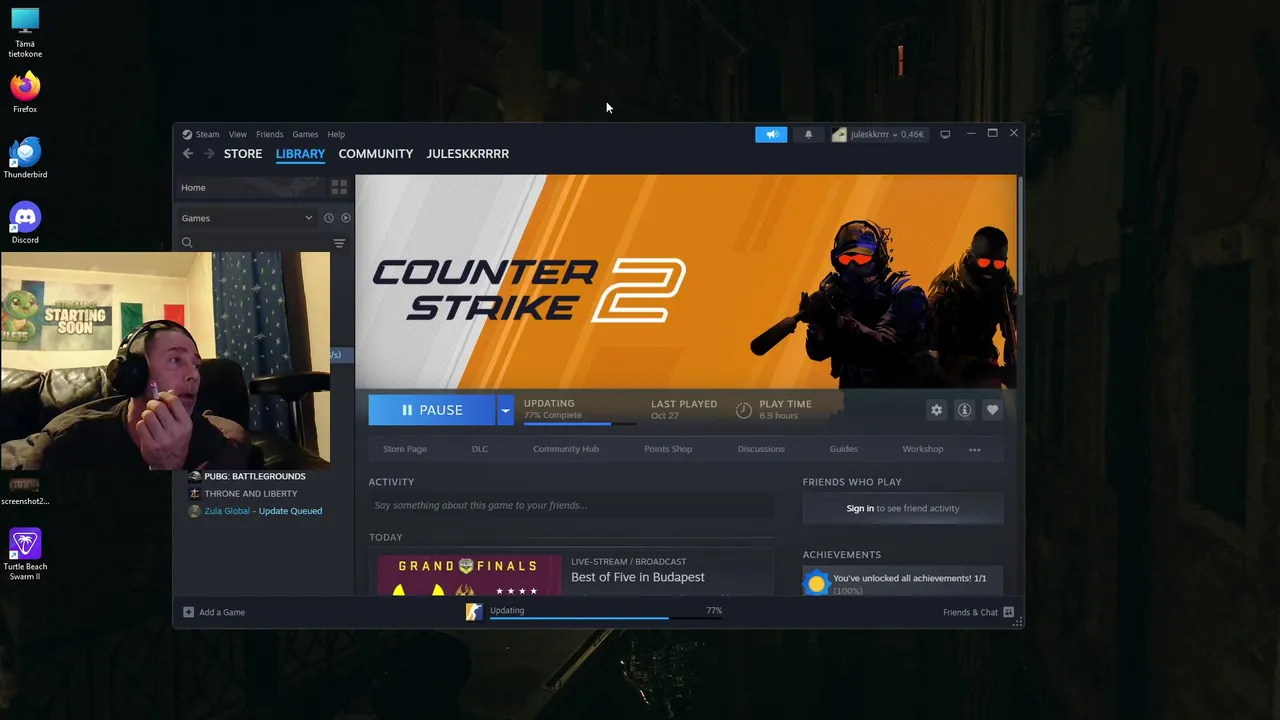
Task: Open the JULESKKRRRR profile tab
Action: click(468, 154)
